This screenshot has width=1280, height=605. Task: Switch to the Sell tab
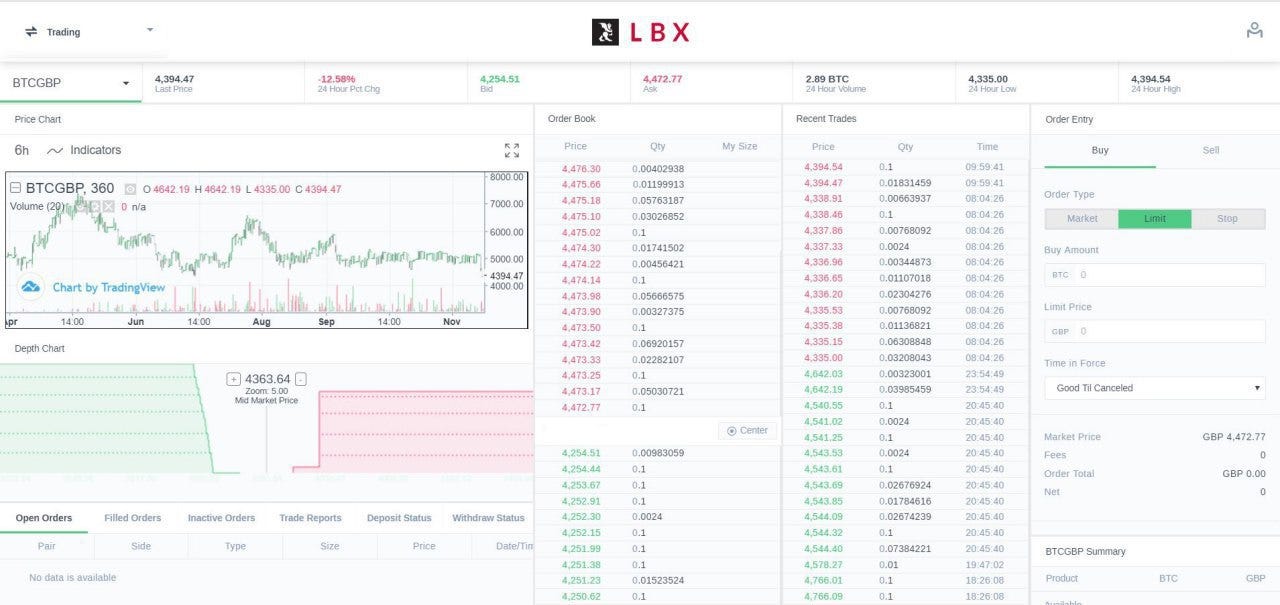pos(1211,150)
